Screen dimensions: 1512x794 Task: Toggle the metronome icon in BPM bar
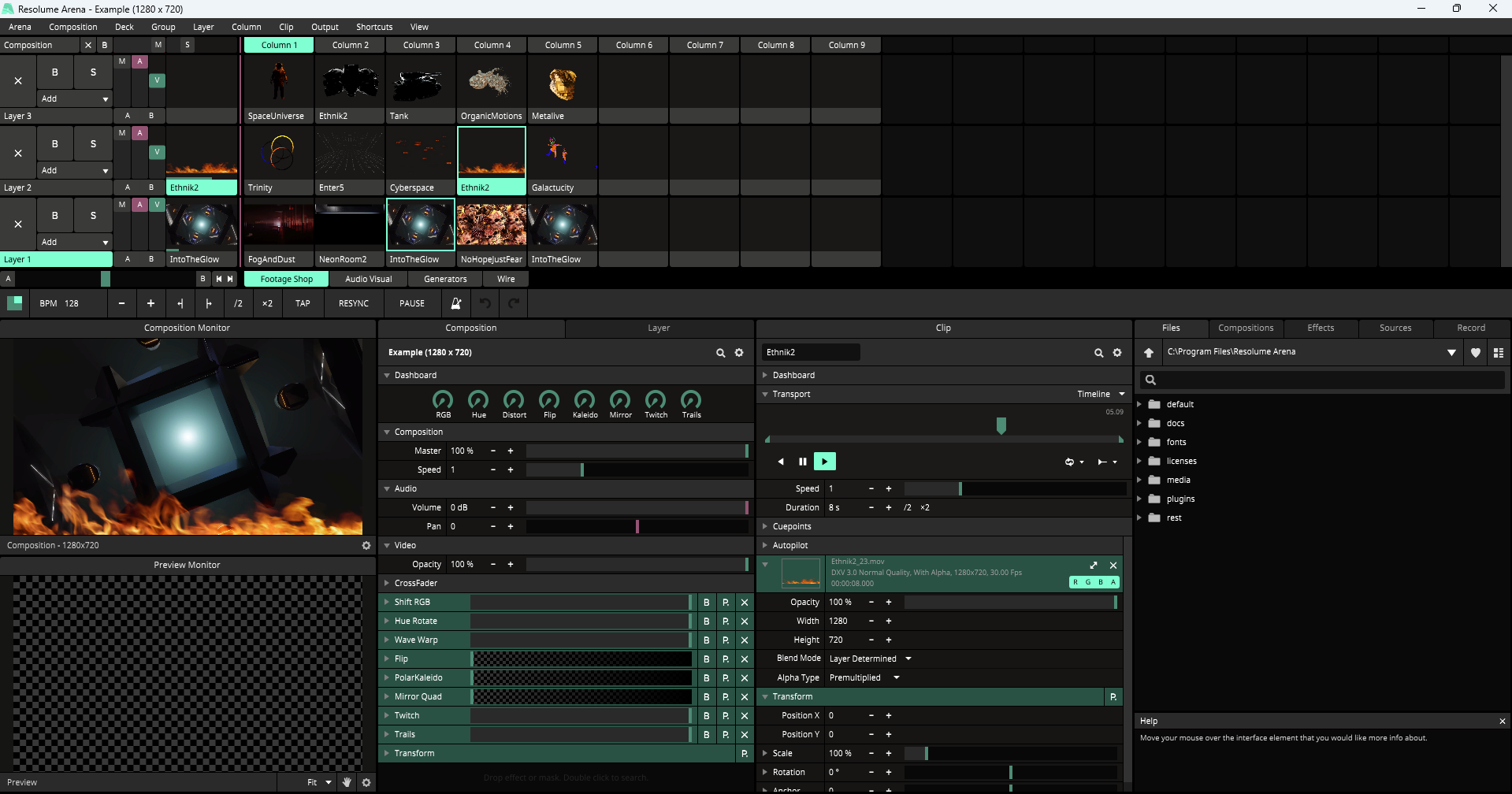coord(455,303)
